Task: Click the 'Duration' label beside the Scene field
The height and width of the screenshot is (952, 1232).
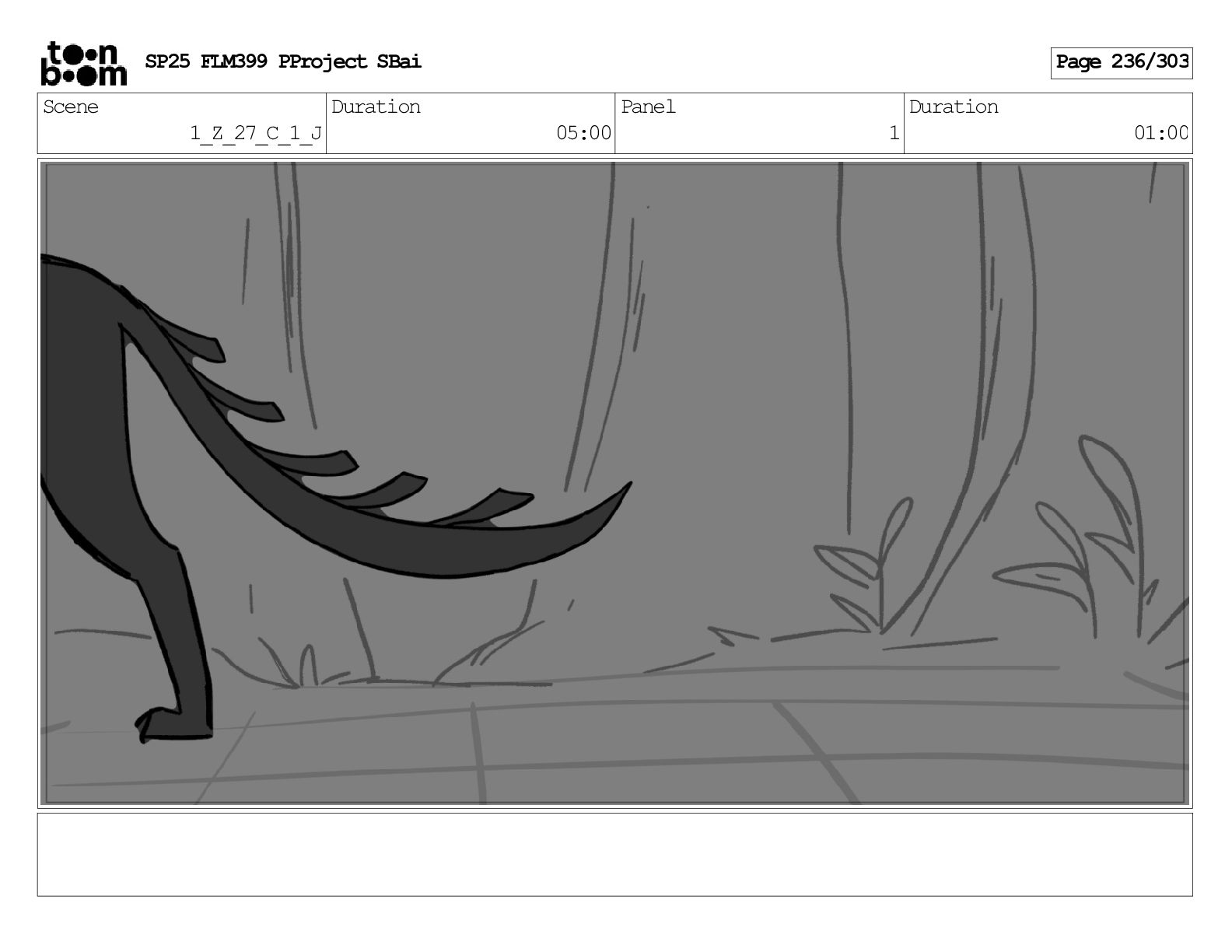Action: (x=376, y=107)
